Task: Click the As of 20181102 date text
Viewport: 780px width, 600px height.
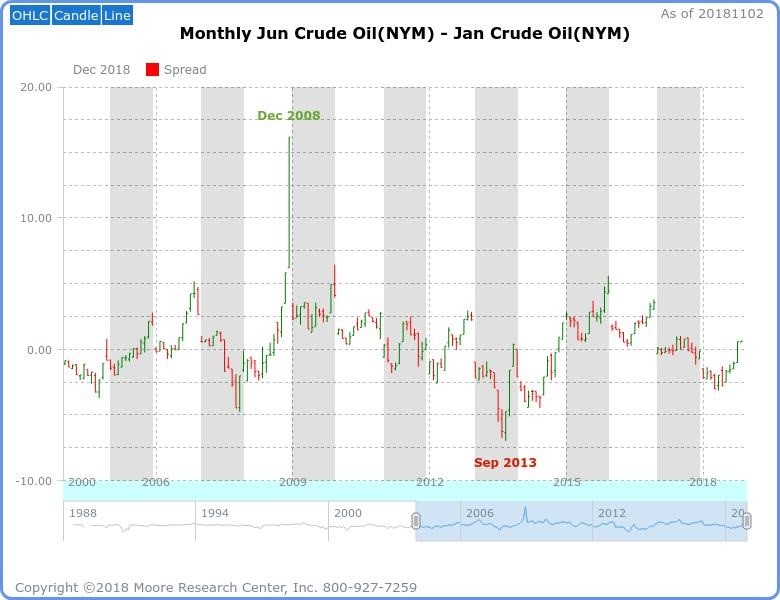Action: coord(712,14)
